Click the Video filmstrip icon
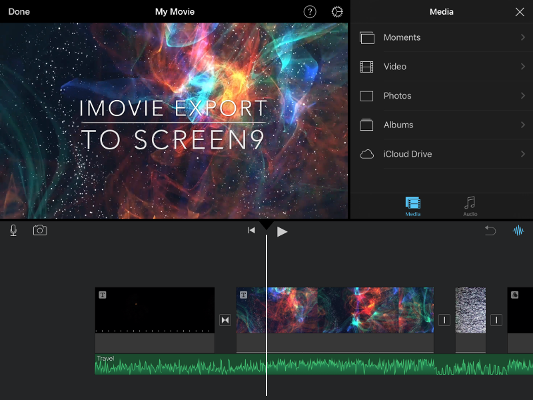 pyautogui.click(x=366, y=67)
